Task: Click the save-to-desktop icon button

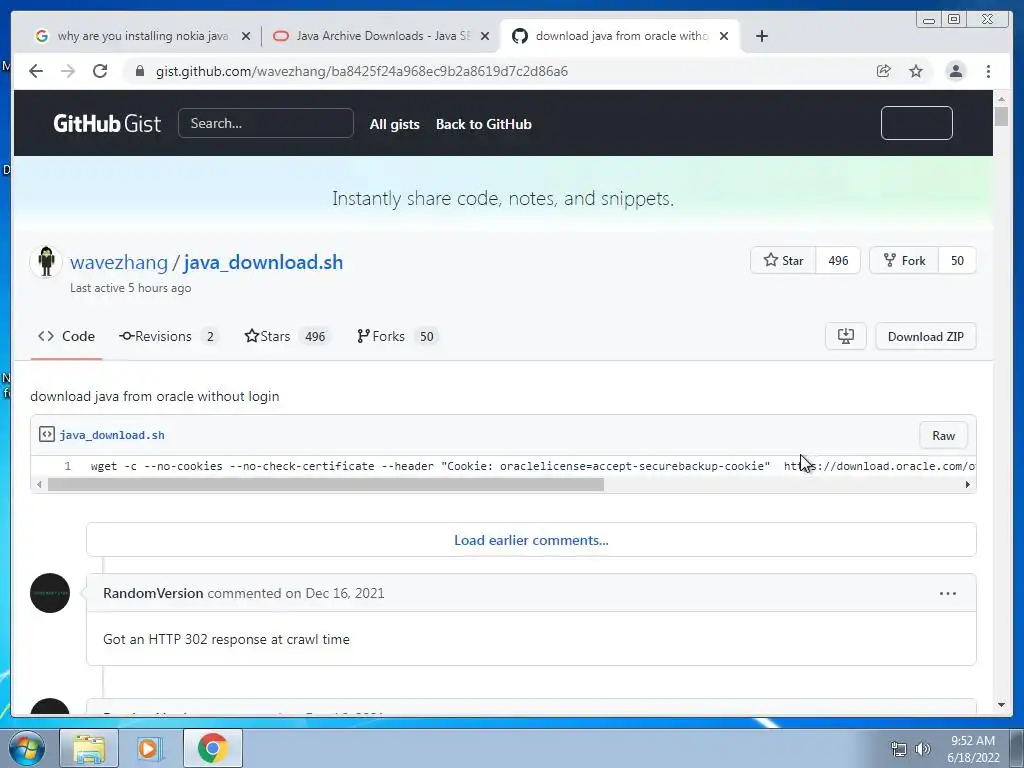Action: pos(846,336)
